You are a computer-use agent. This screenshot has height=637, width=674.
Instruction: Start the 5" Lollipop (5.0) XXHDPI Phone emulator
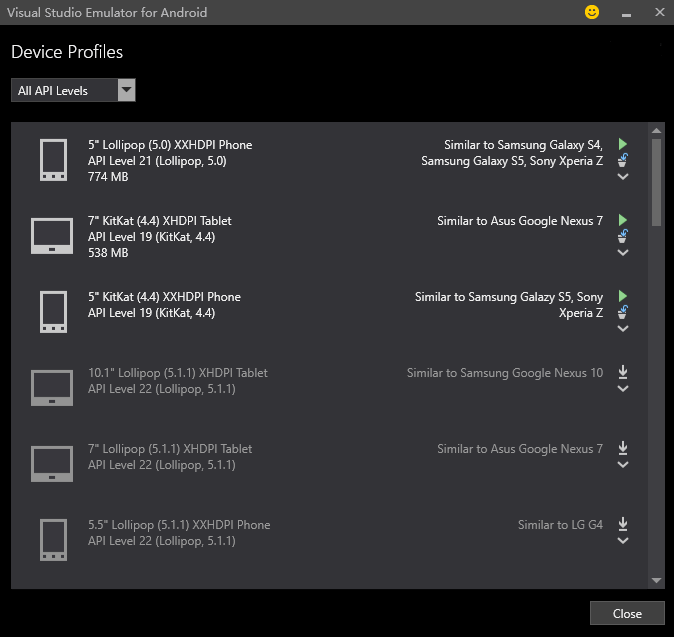622,144
